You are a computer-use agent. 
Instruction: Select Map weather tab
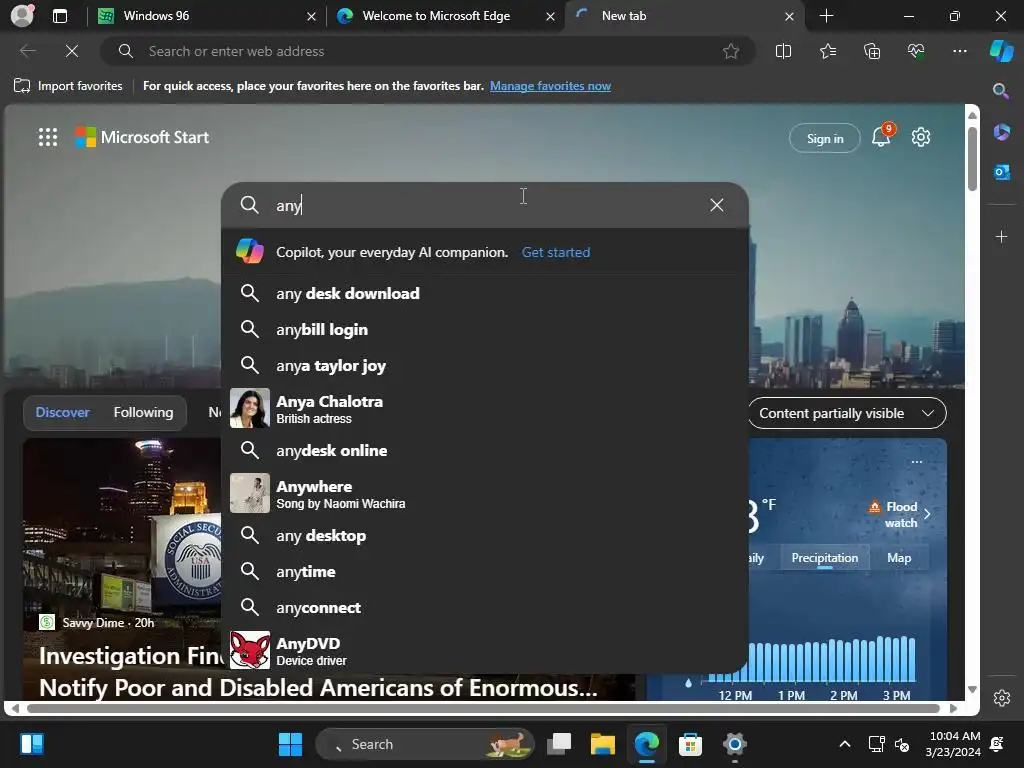pos(899,558)
